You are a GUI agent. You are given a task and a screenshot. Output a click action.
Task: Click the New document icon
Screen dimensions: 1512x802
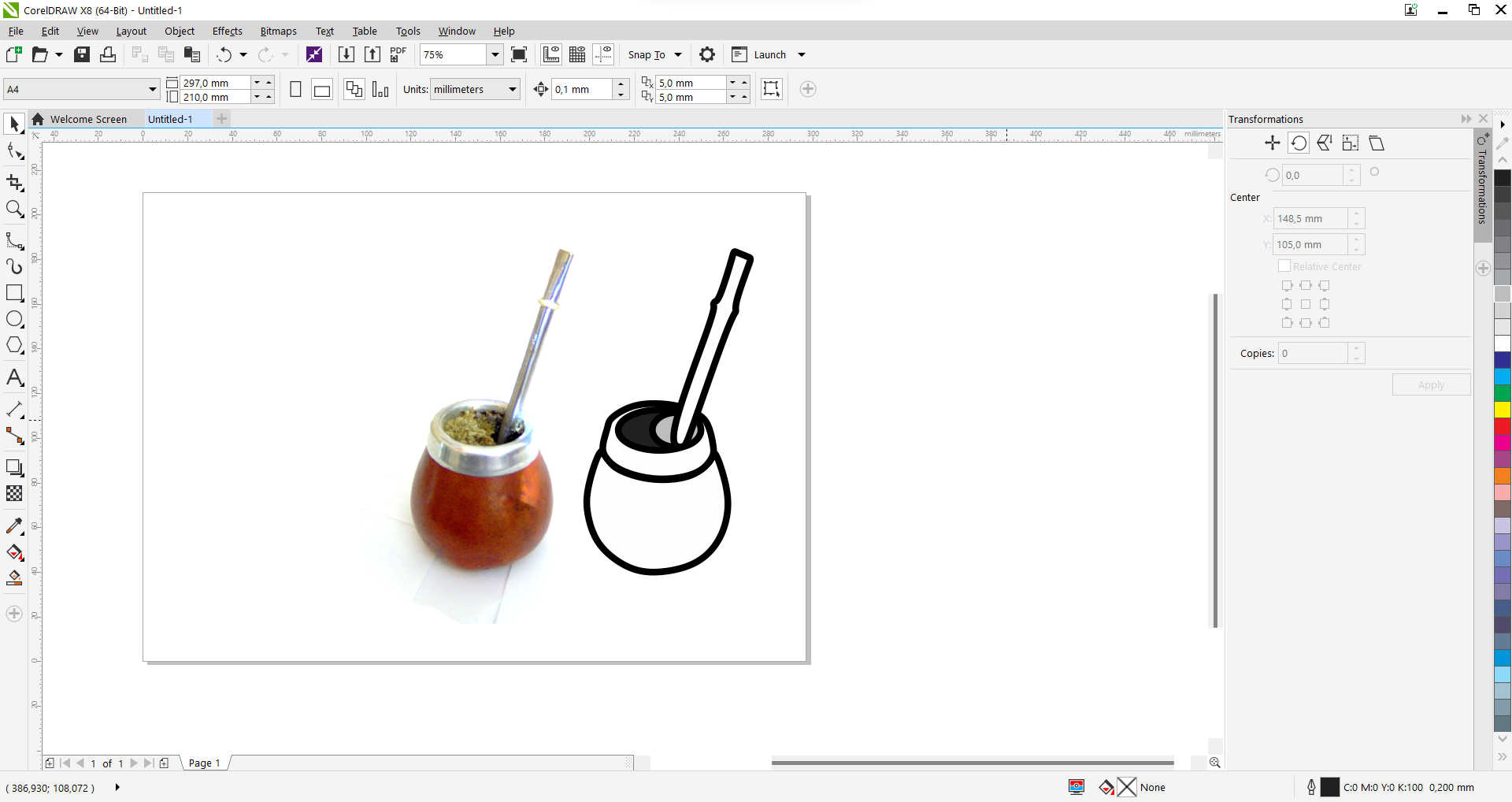click(13, 54)
